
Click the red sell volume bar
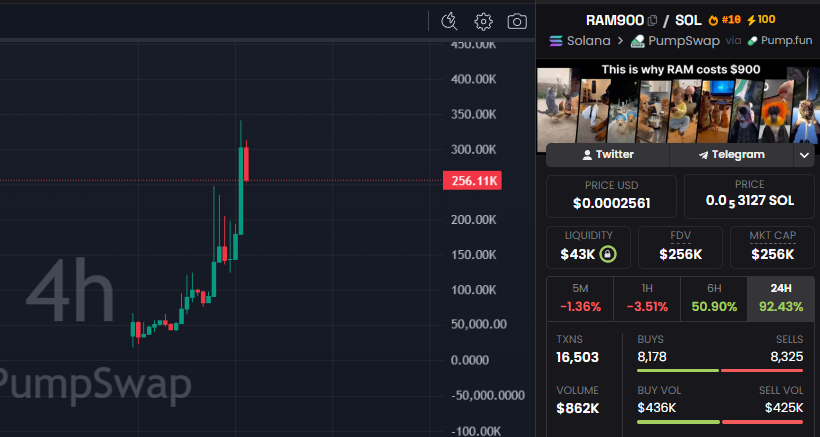(762, 422)
